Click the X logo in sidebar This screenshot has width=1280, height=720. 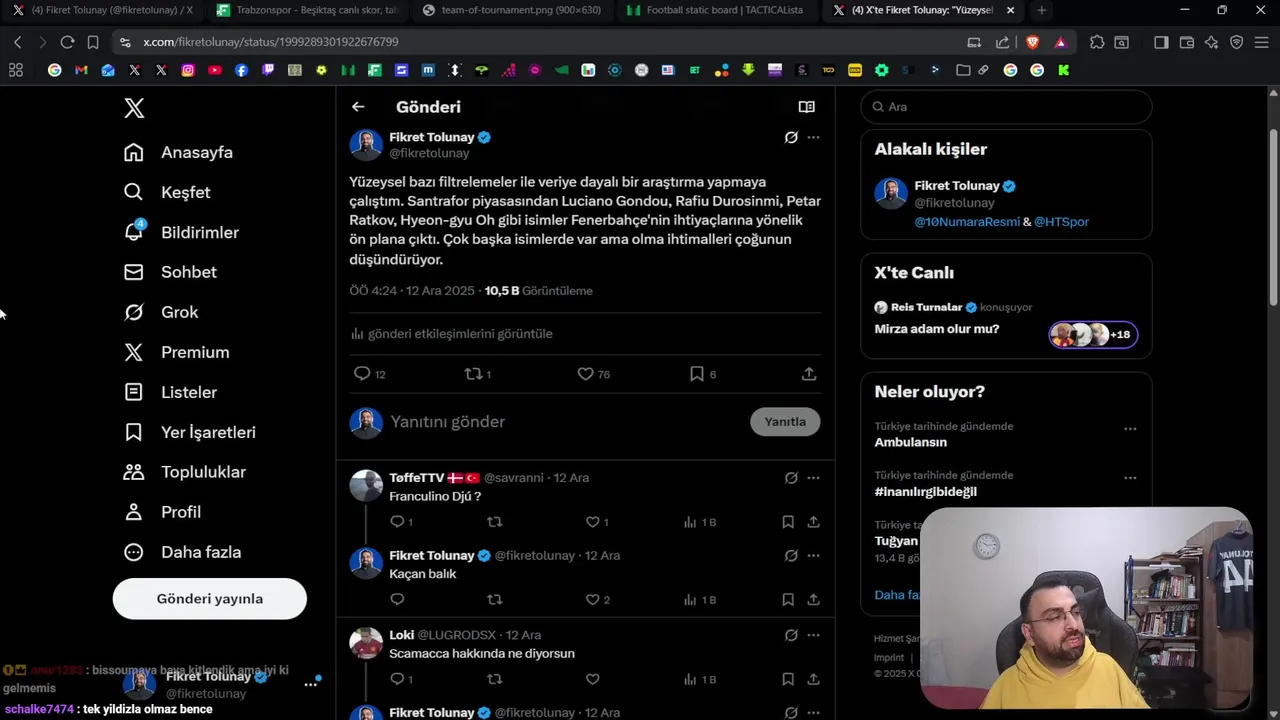tap(134, 108)
